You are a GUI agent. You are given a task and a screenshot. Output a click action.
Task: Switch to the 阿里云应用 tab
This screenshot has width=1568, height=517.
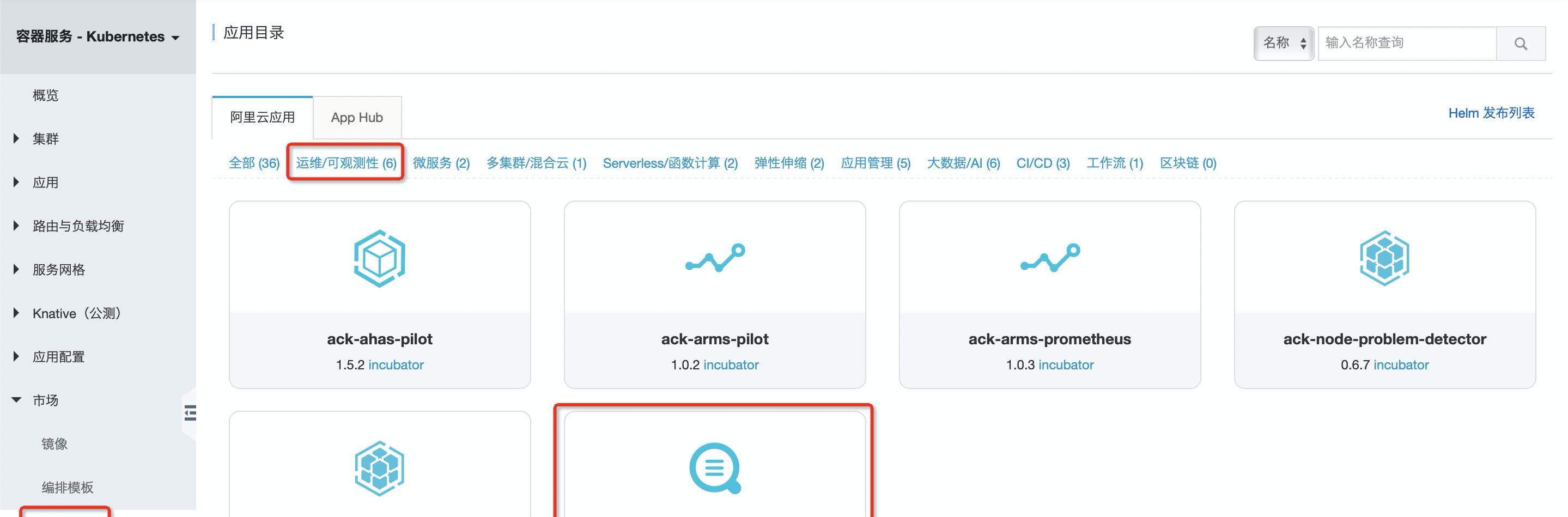[263, 118]
